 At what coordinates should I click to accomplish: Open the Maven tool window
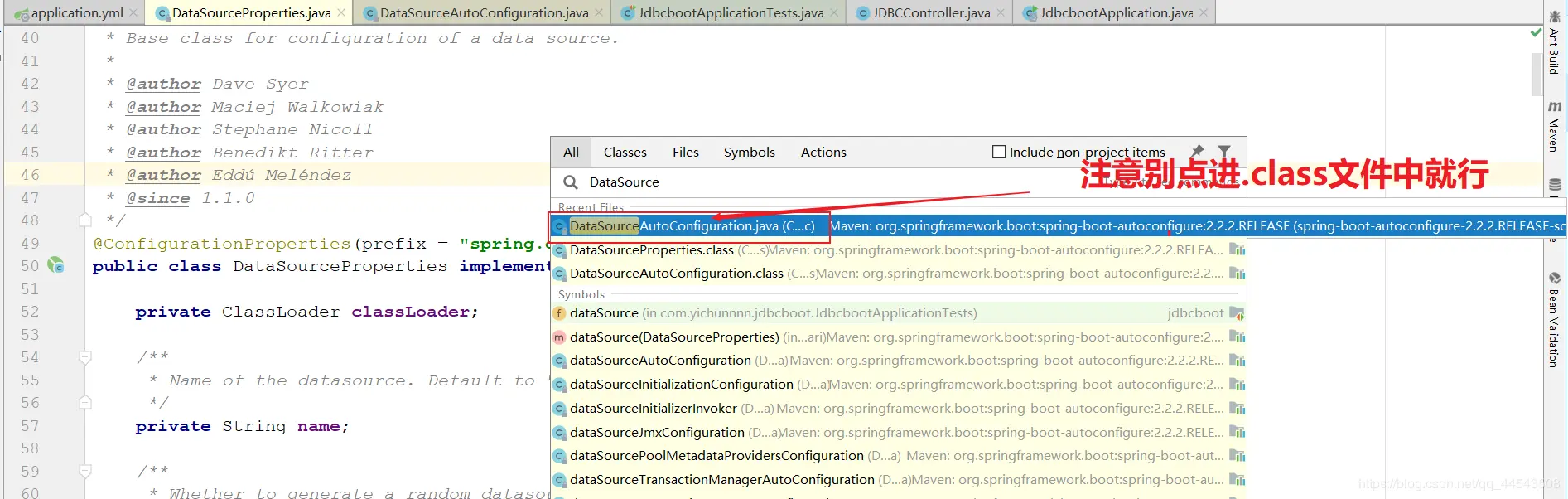[x=1555, y=126]
